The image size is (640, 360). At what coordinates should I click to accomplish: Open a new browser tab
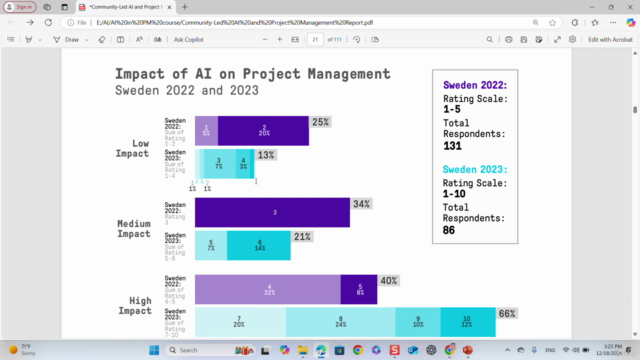coord(184,7)
